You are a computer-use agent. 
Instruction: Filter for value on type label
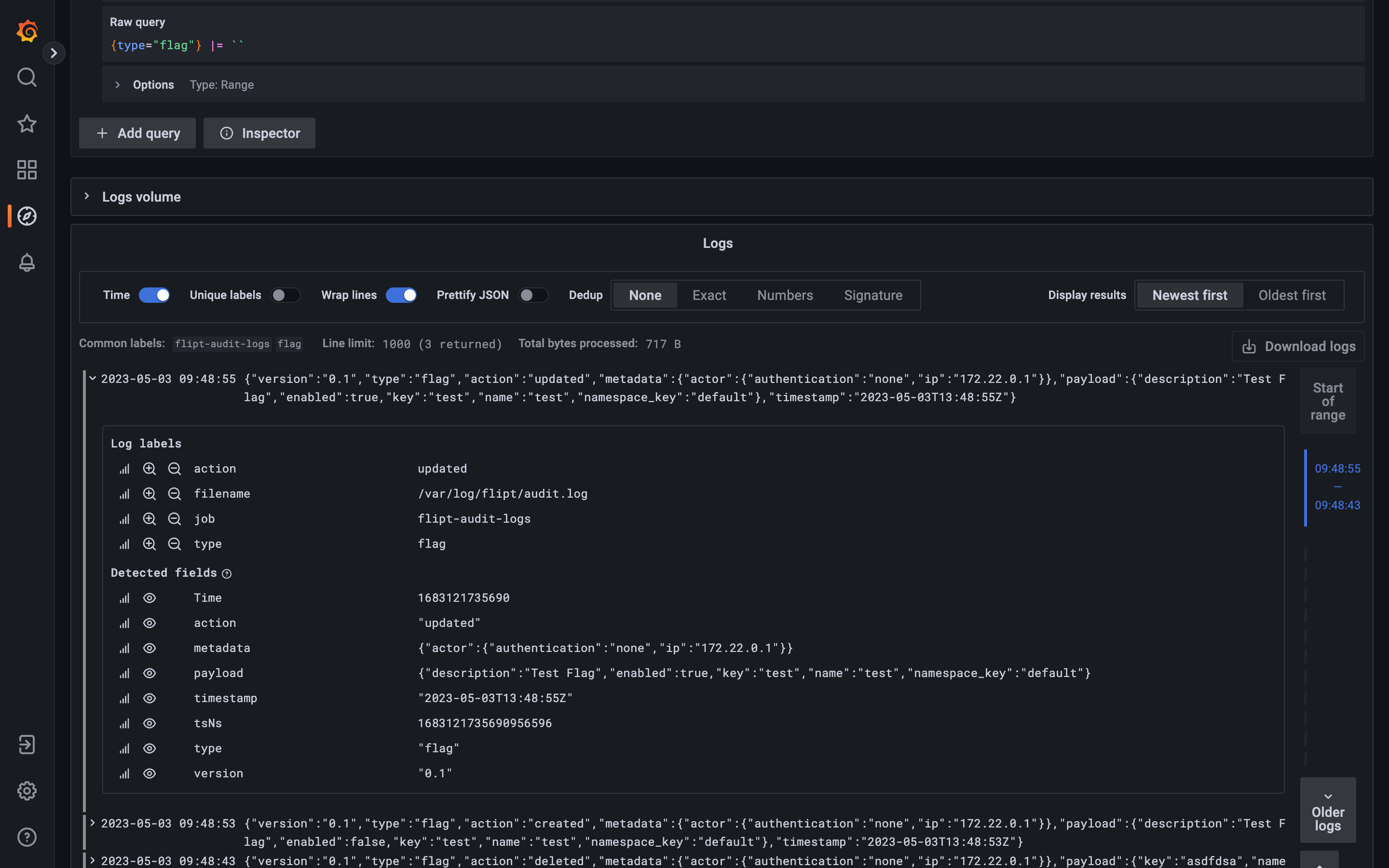149,544
